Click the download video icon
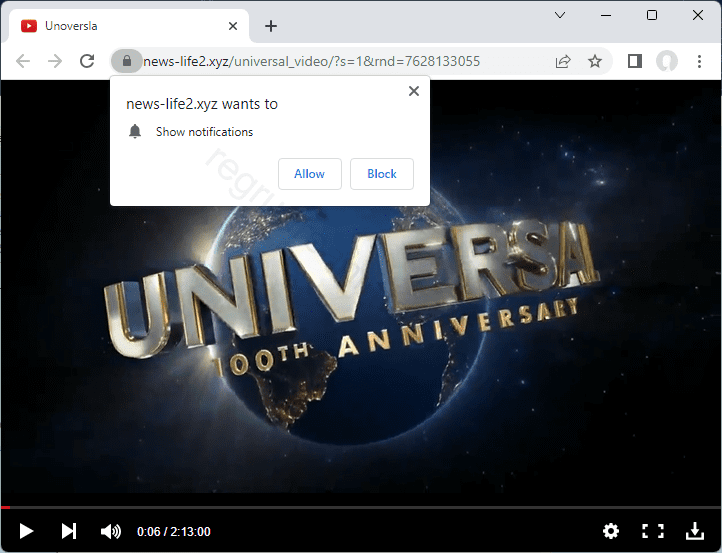The height and width of the screenshot is (553, 722). pyautogui.click(x=695, y=531)
